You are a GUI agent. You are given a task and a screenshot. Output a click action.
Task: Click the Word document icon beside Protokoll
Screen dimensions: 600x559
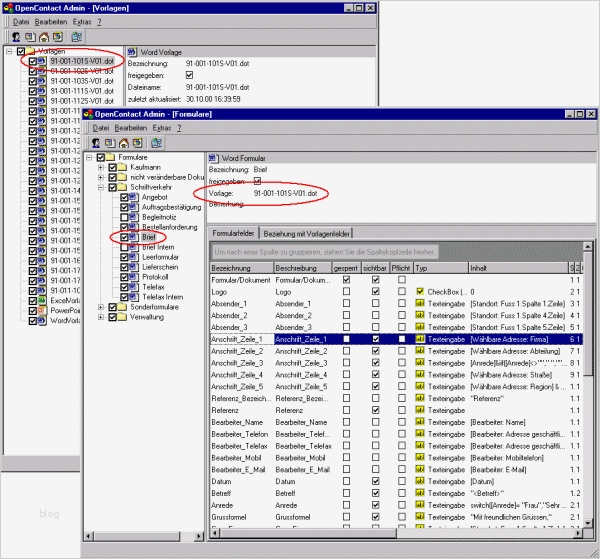pyautogui.click(x=134, y=277)
